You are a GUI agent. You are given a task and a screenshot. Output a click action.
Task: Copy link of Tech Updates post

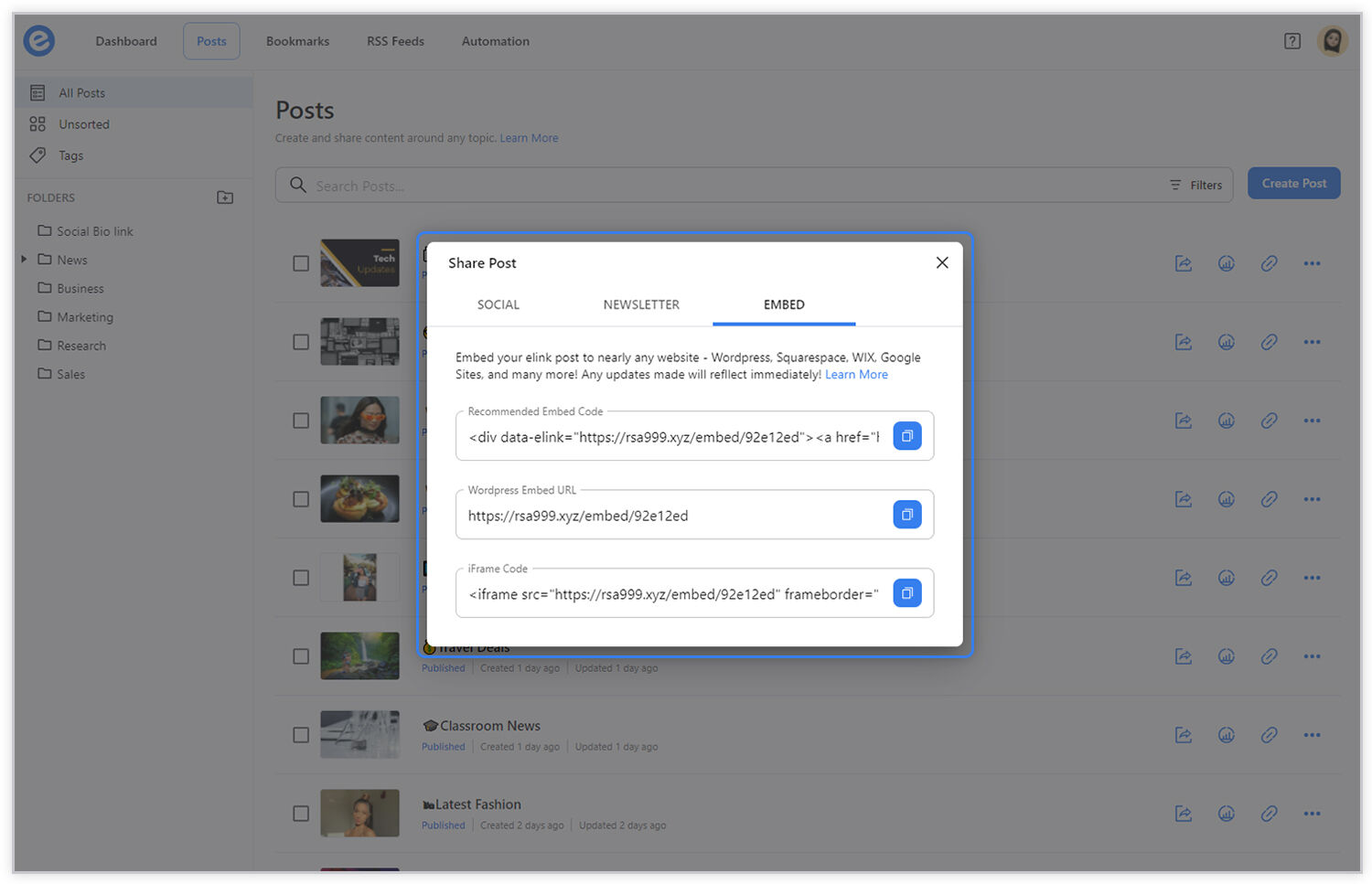pyautogui.click(x=1269, y=263)
